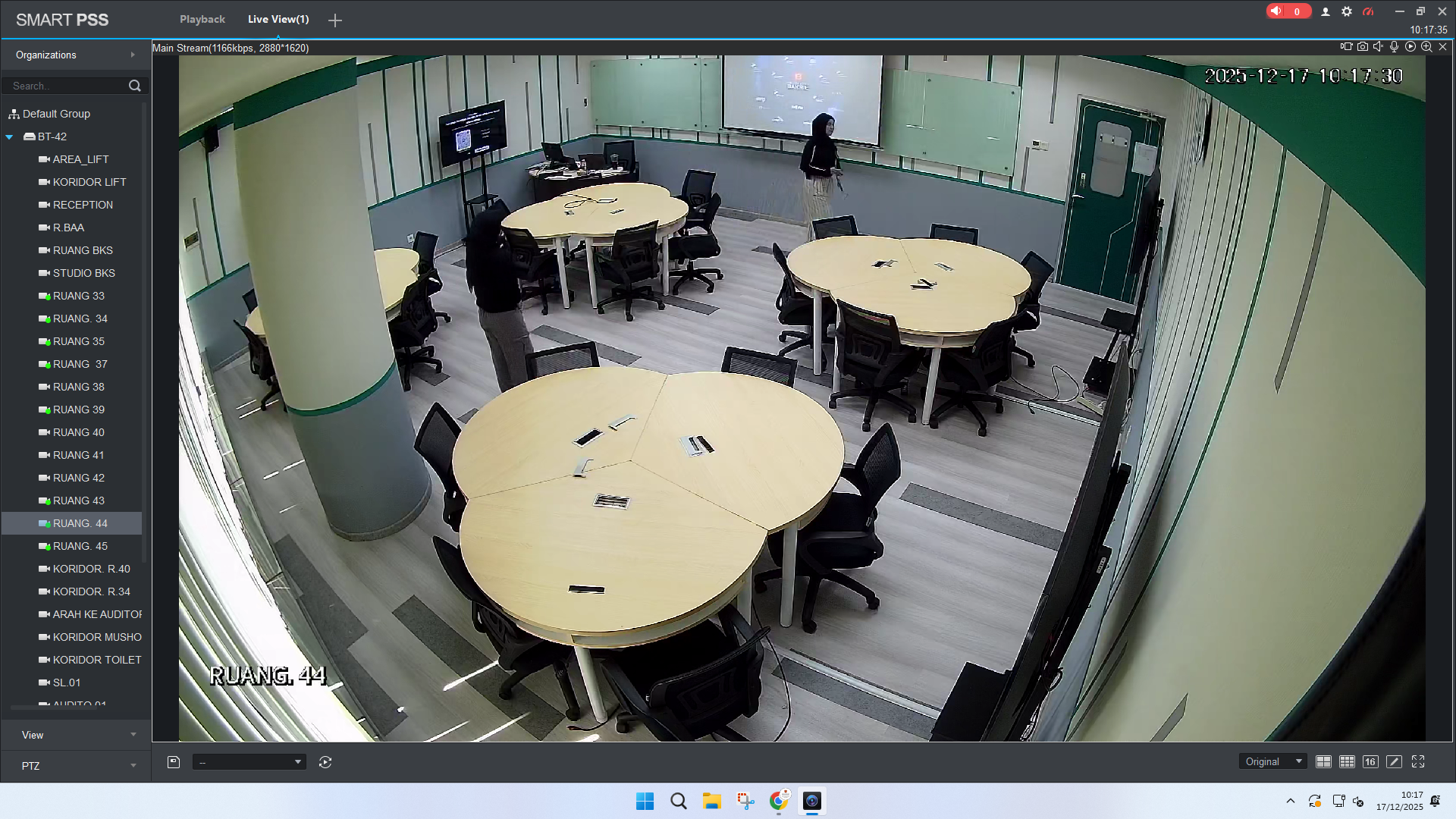
Task: Select ARAH KE AUDITOR camera
Action: point(97,614)
